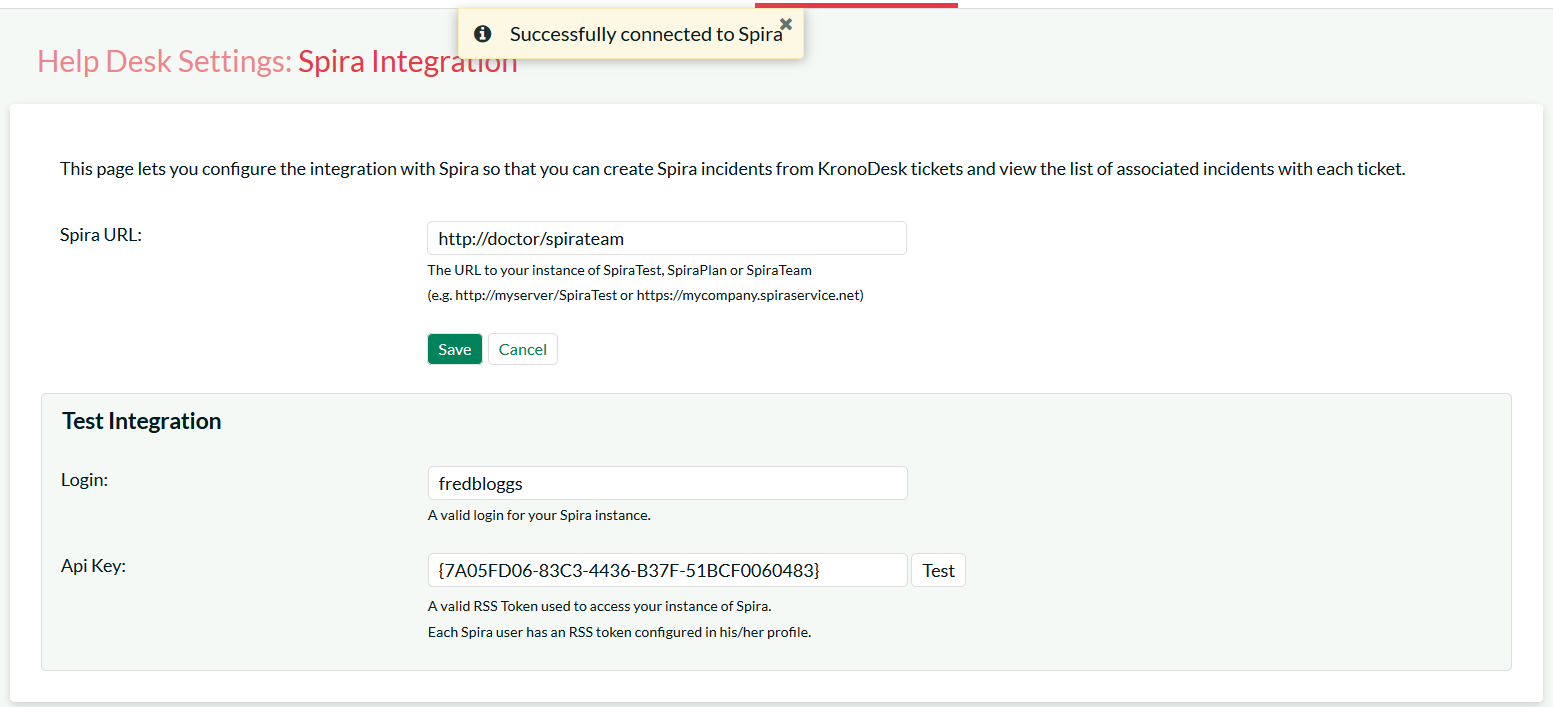Click the Api Key input field
This screenshot has width=1553, height=707.
(667, 570)
